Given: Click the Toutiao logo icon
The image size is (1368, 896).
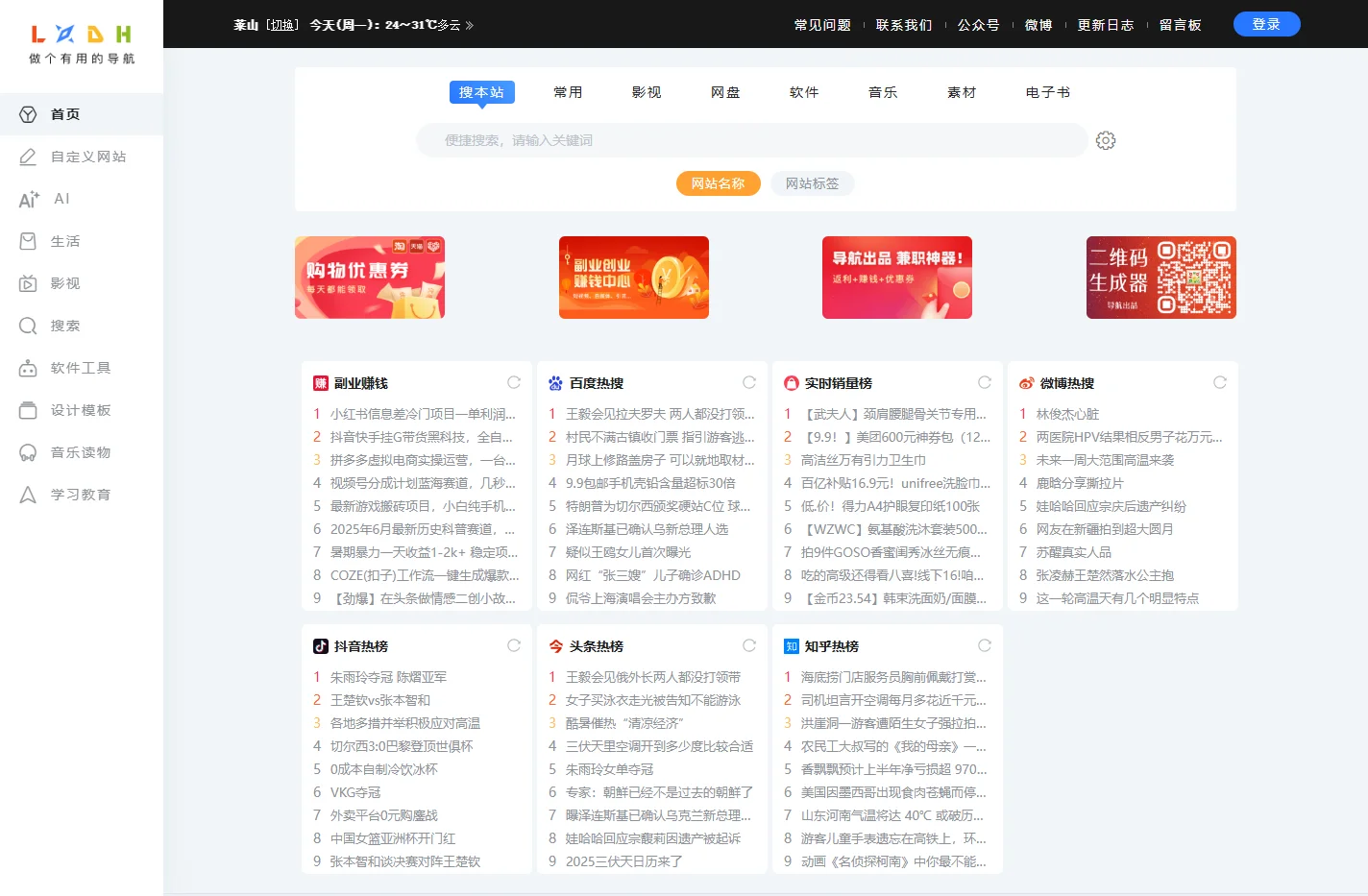Looking at the screenshot, I should pyautogui.click(x=555, y=646).
